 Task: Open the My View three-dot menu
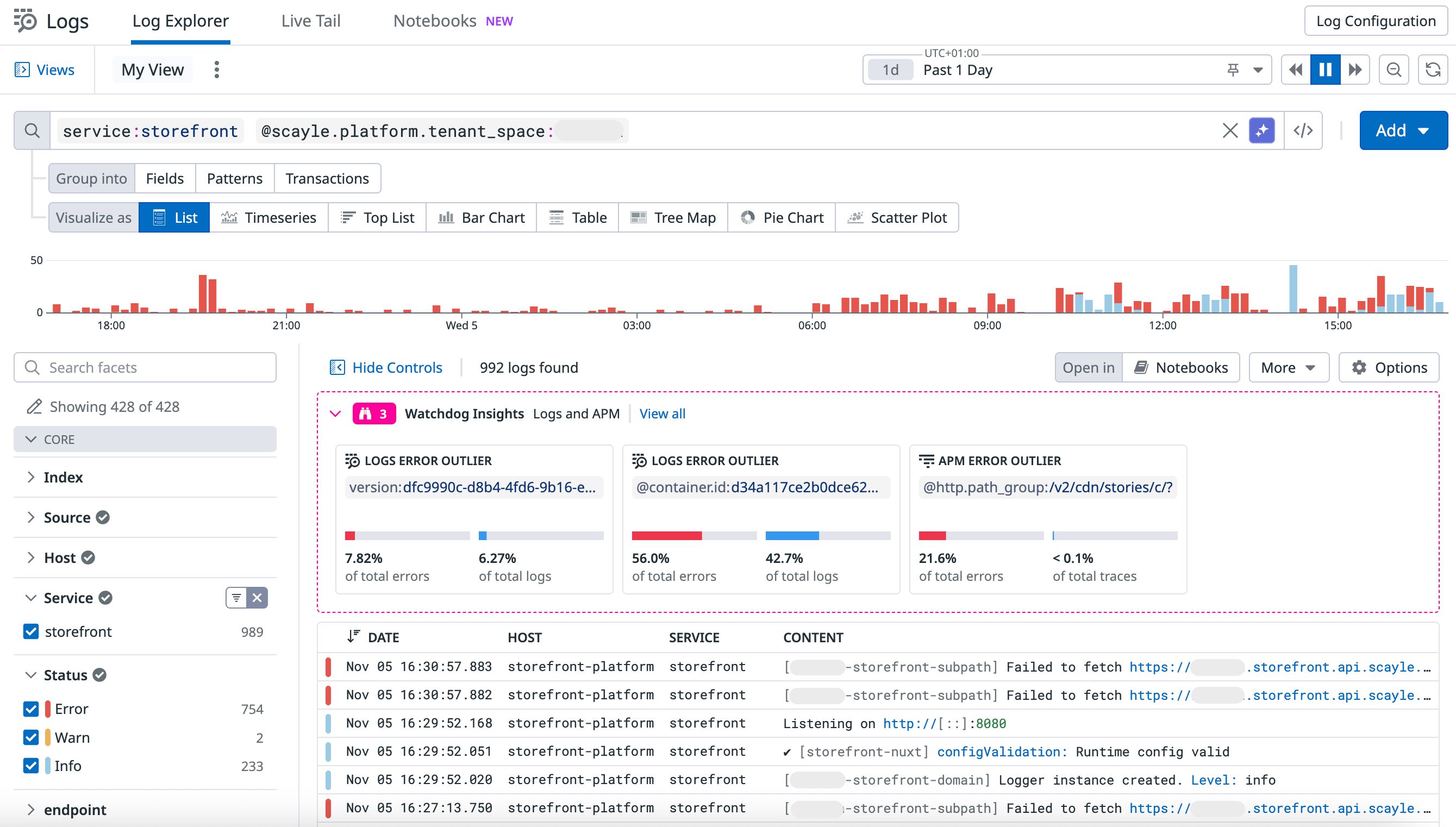pyautogui.click(x=216, y=70)
